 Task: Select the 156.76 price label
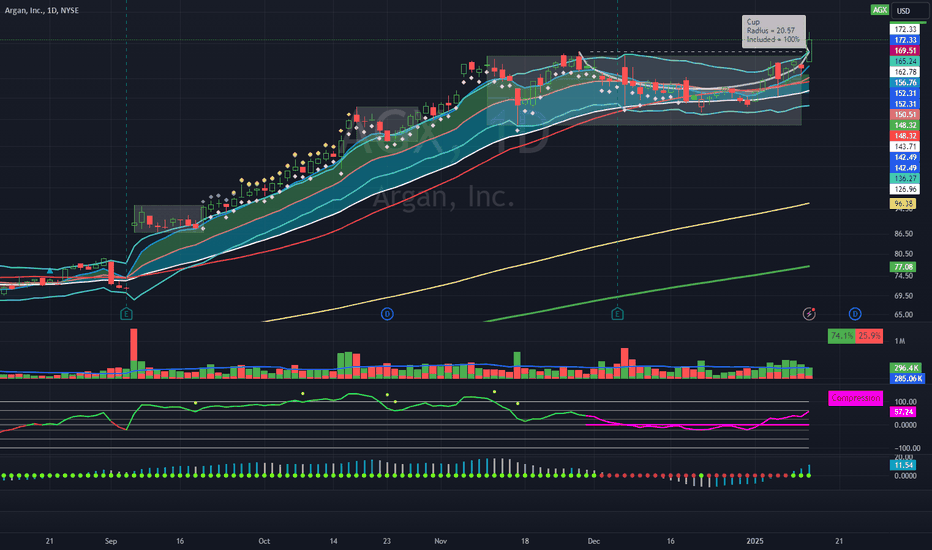(905, 83)
